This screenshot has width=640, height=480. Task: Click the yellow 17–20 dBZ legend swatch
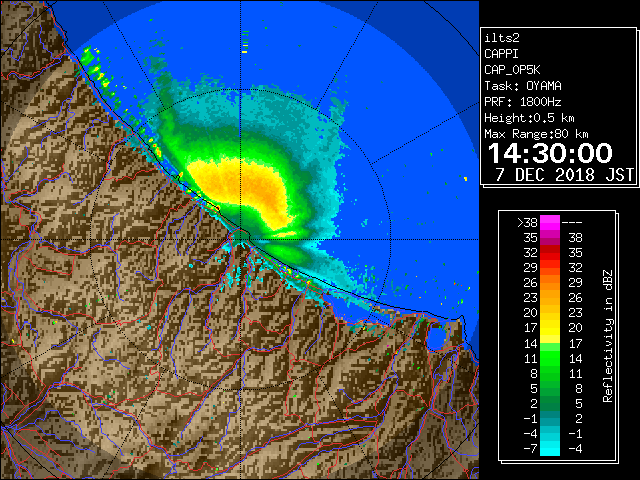pyautogui.click(x=550, y=328)
